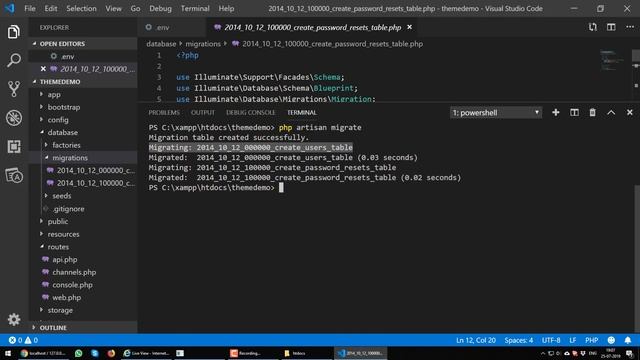Expand the resources folder
Image resolution: width=640 pixels, height=360 pixels.
63,234
